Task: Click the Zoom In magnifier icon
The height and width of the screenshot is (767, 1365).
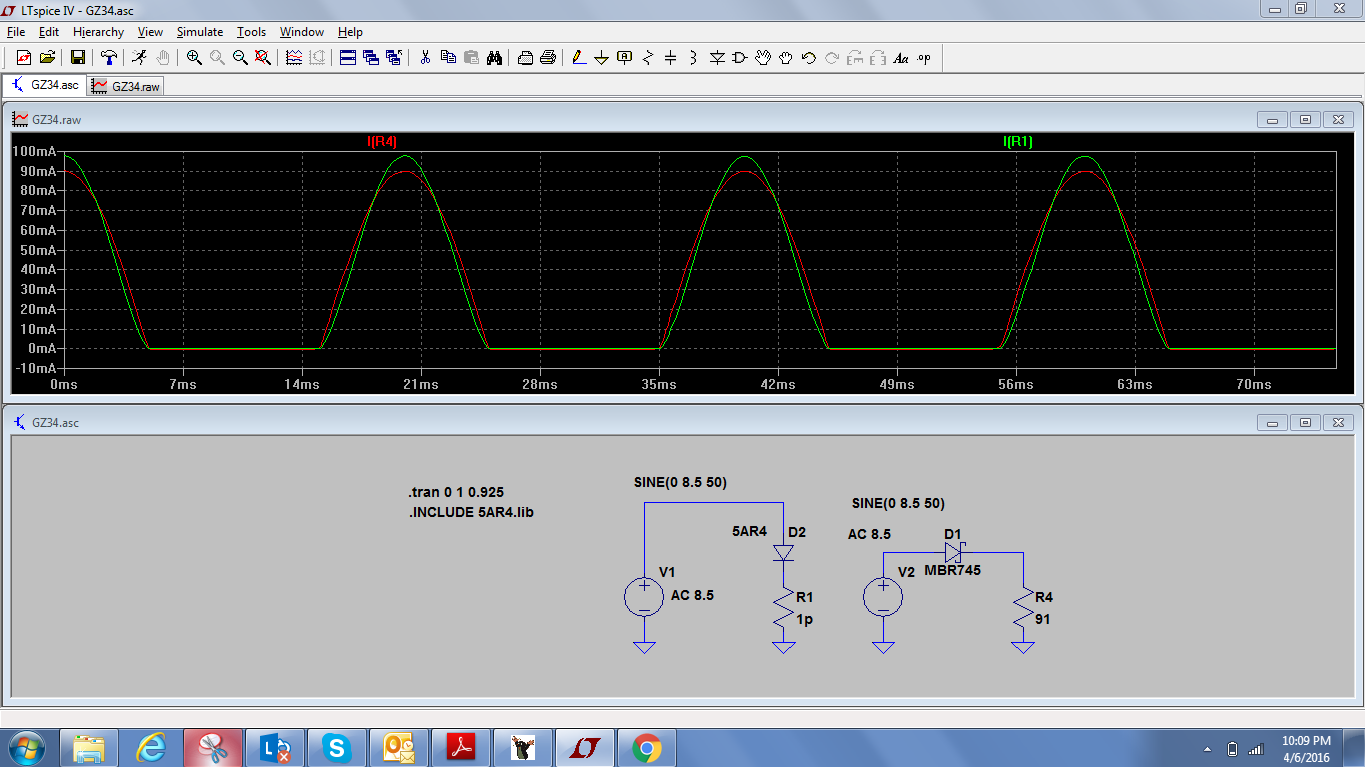Action: (194, 58)
